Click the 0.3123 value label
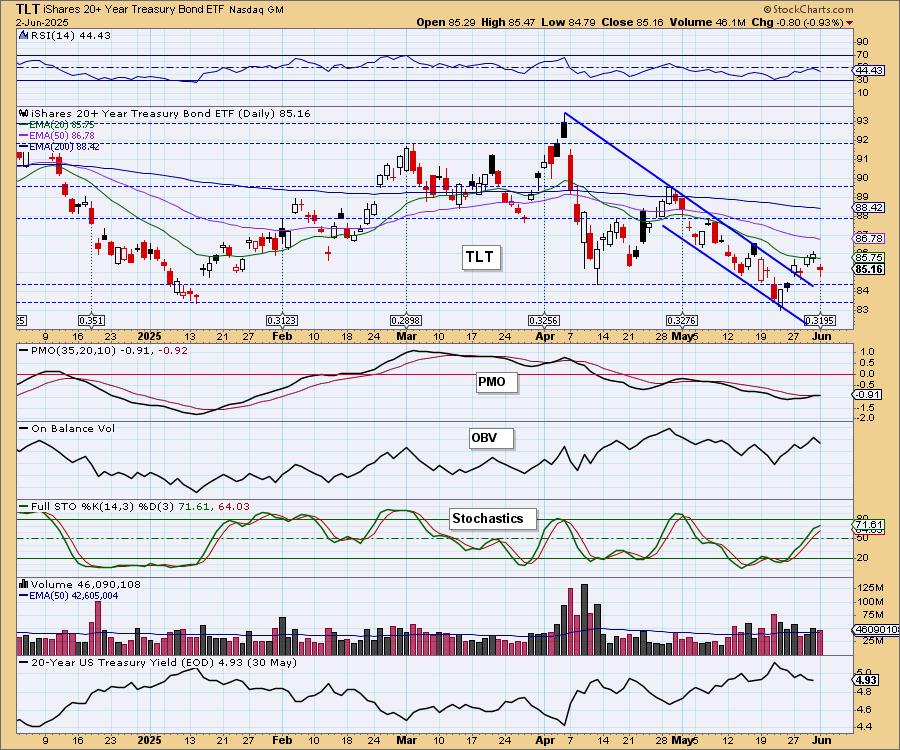The height and width of the screenshot is (750, 900). tap(282, 320)
